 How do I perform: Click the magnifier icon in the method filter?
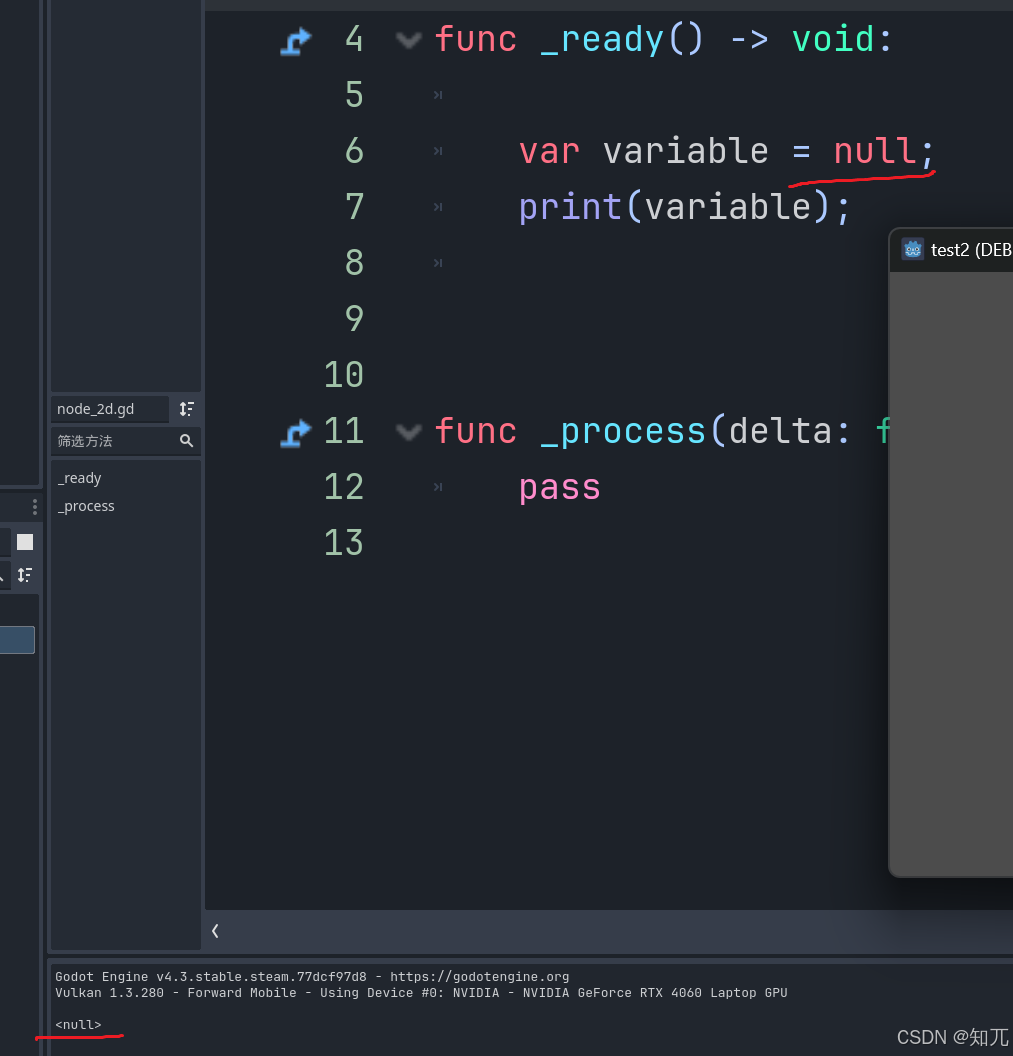(x=187, y=441)
